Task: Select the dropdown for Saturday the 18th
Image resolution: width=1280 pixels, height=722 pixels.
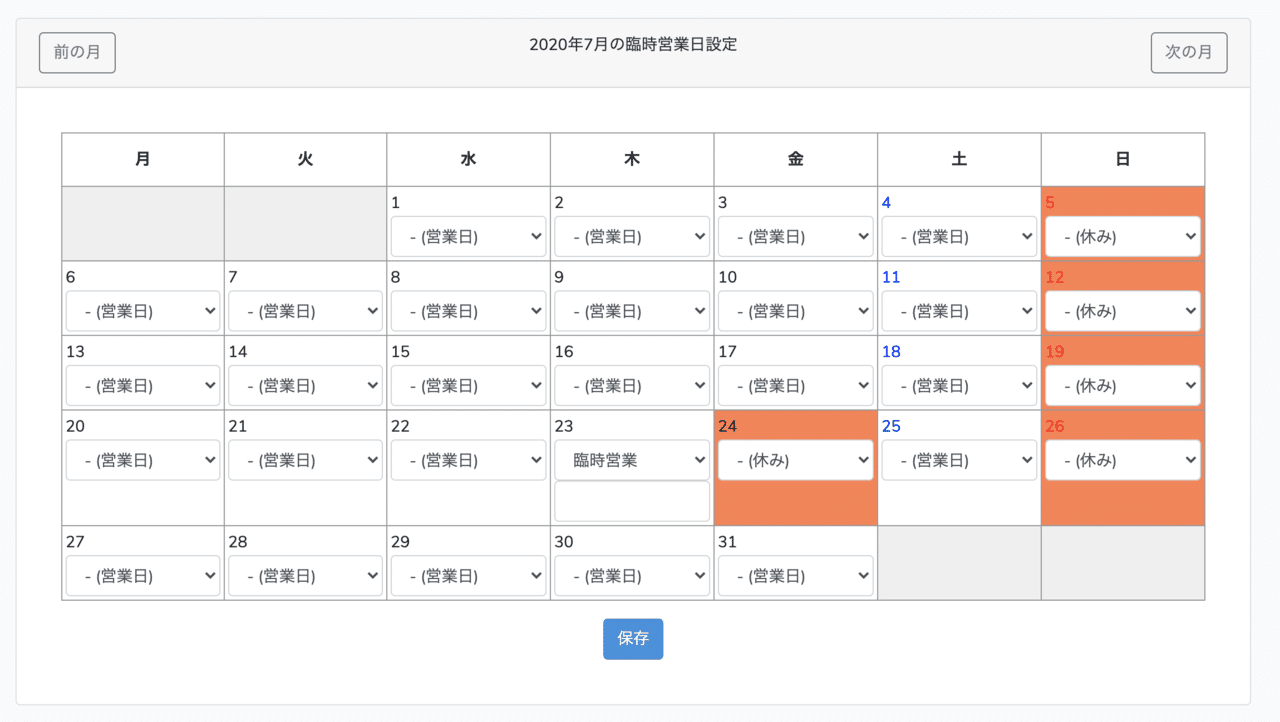Action: tap(959, 386)
